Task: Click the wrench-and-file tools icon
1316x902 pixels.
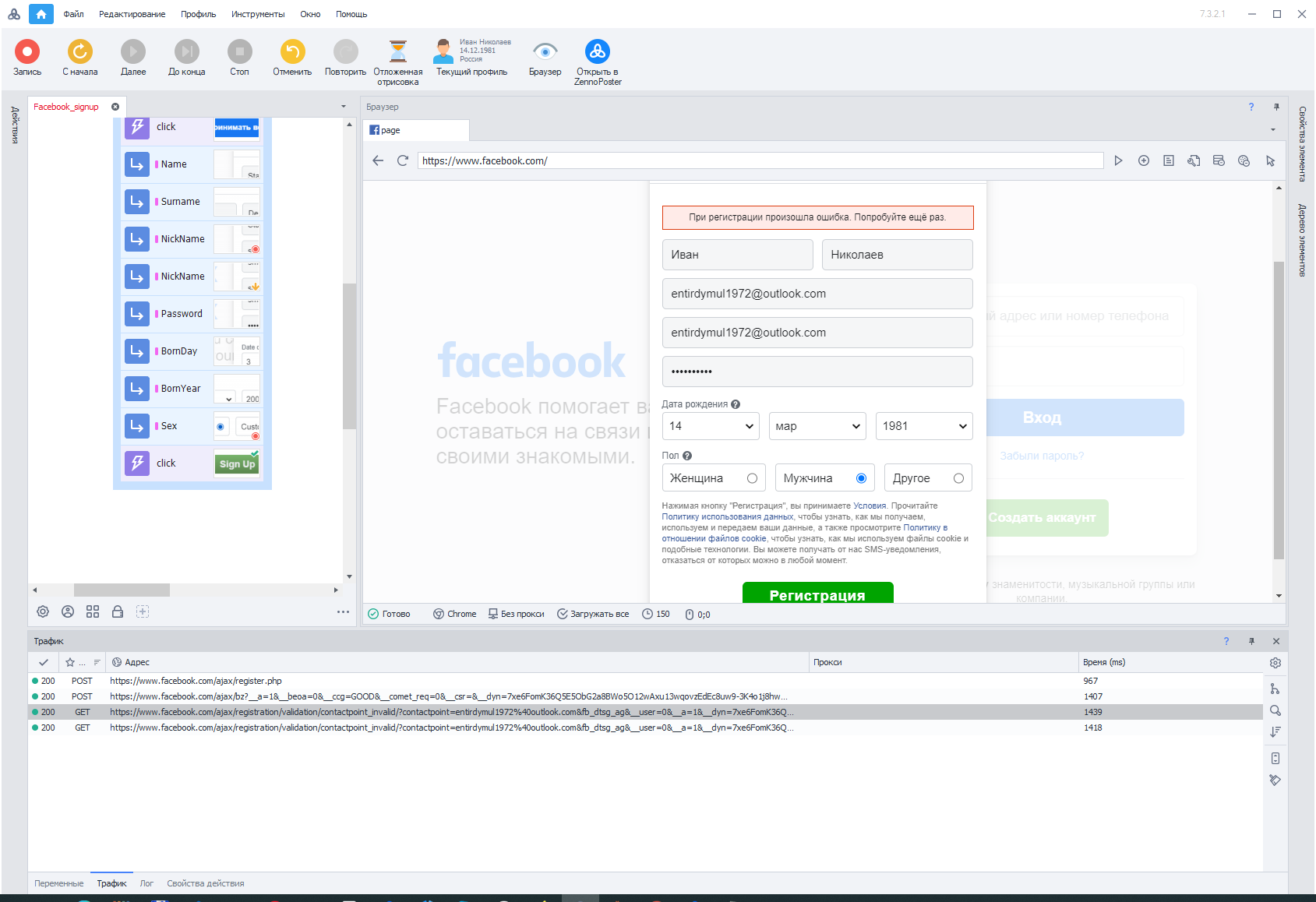Action: click(1194, 160)
